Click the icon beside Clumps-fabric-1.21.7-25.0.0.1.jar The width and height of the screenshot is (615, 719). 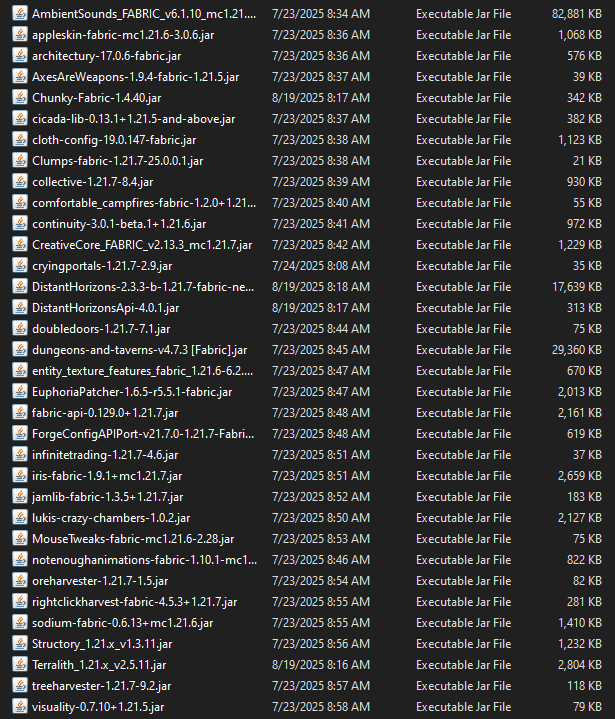(20, 161)
